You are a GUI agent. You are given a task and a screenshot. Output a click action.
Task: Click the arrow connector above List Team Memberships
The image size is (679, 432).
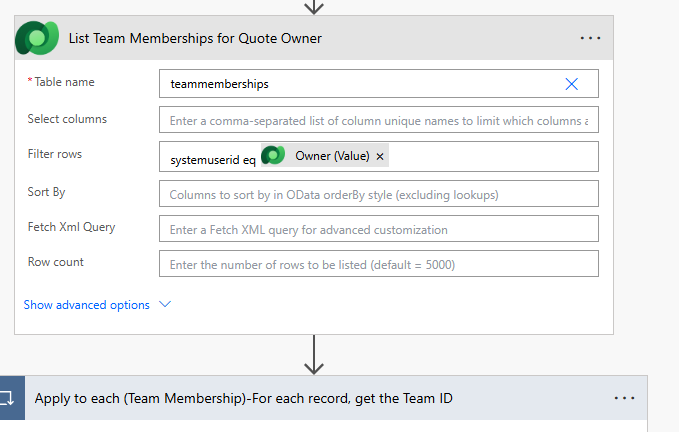[314, 6]
